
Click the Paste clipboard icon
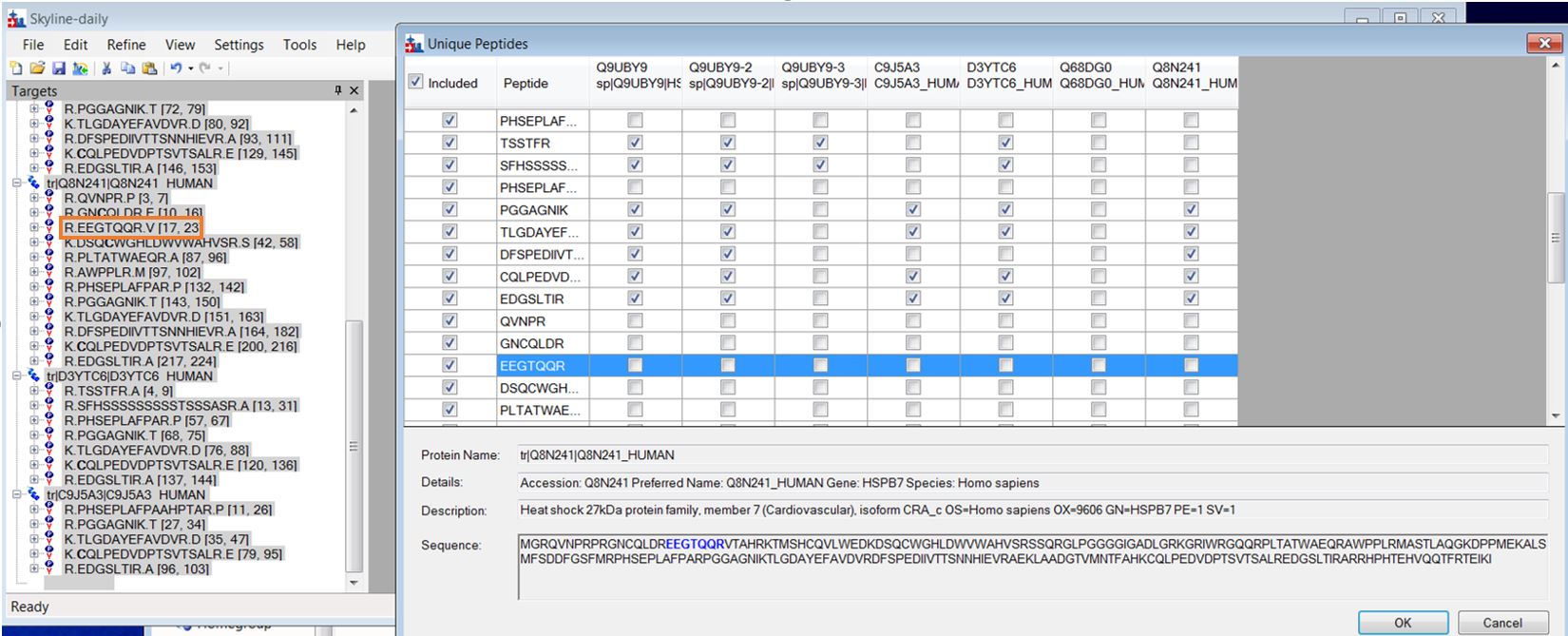coord(149,68)
